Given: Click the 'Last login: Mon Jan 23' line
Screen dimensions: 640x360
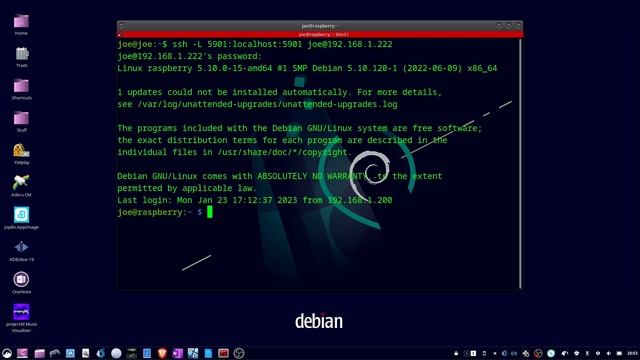Looking at the screenshot, I should [x=255, y=200].
